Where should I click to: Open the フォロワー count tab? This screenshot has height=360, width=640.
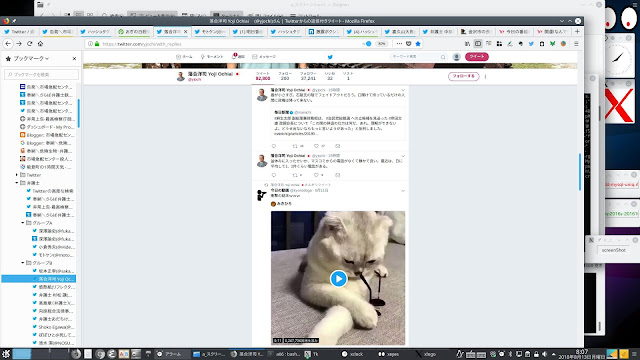click(308, 76)
